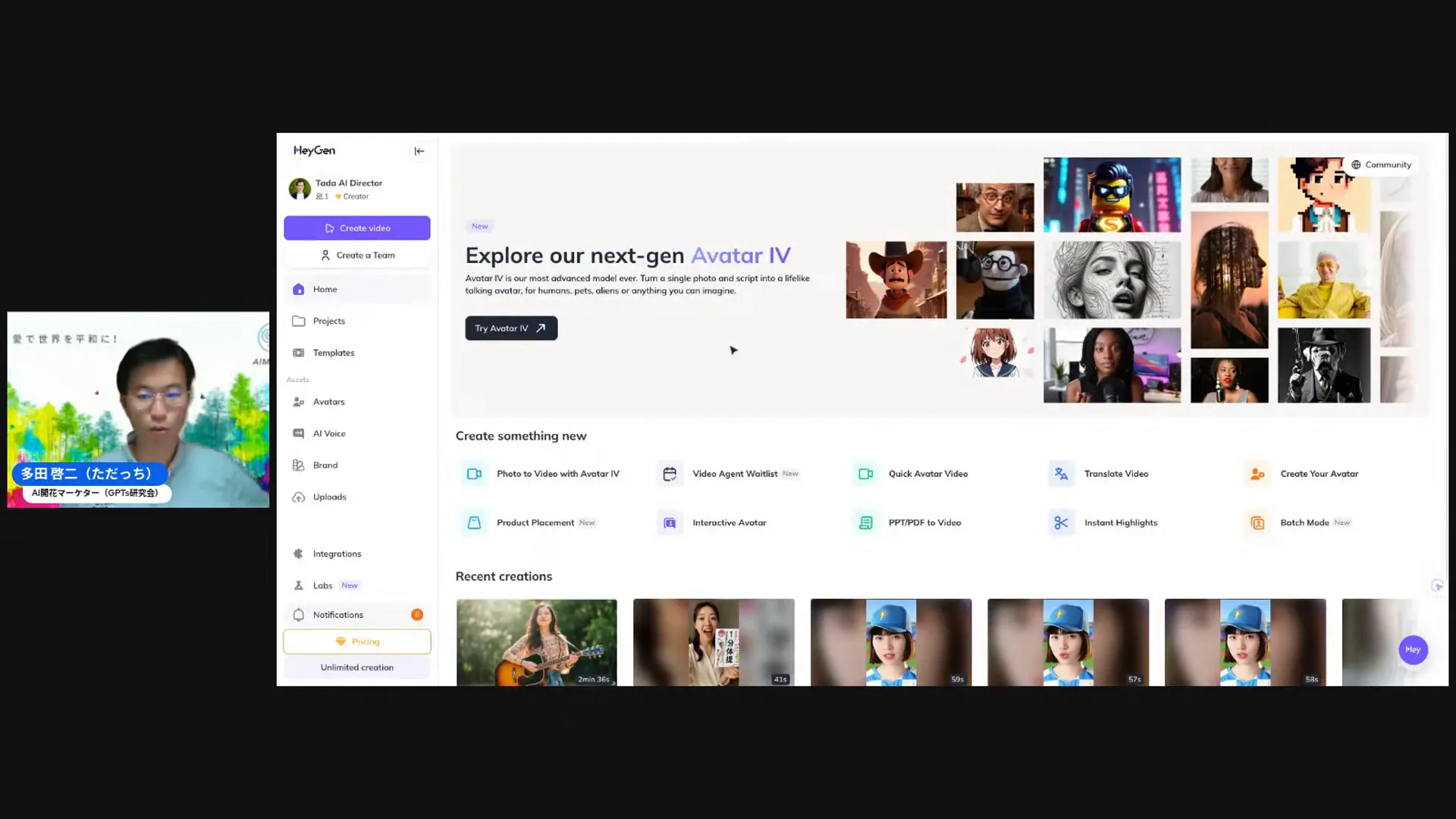
Task: Collapse the HeyGen sidebar with the arrow icon
Action: click(419, 151)
